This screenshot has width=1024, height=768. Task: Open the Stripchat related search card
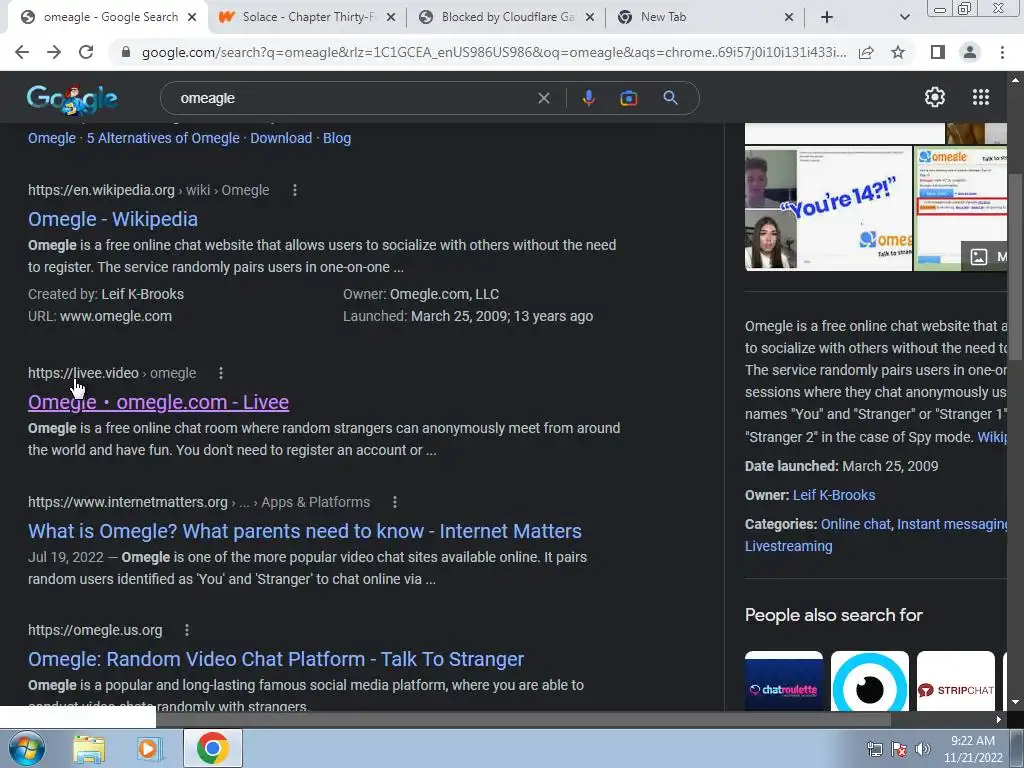coord(956,680)
